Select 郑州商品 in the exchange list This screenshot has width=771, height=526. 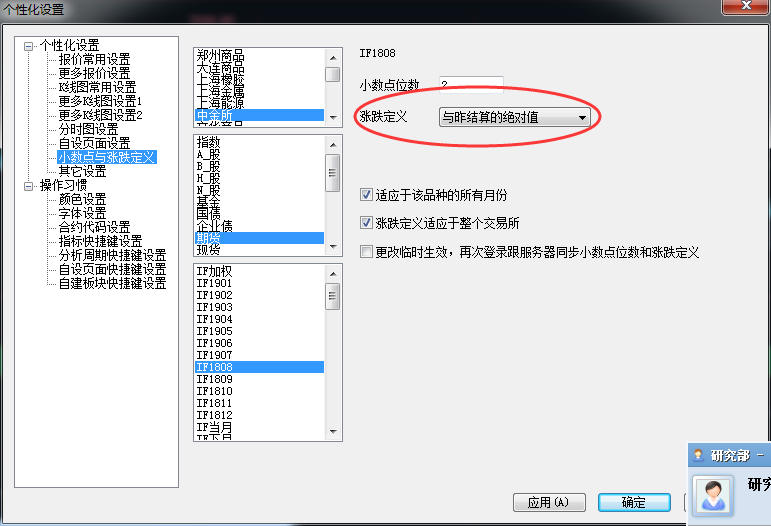pyautogui.click(x=259, y=56)
